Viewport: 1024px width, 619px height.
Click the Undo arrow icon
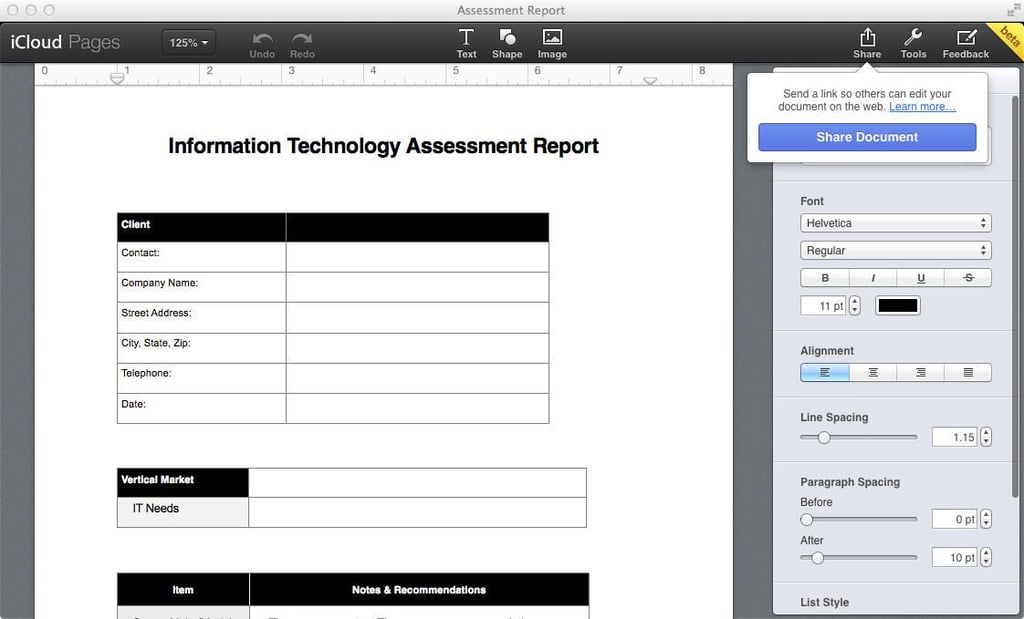263,39
